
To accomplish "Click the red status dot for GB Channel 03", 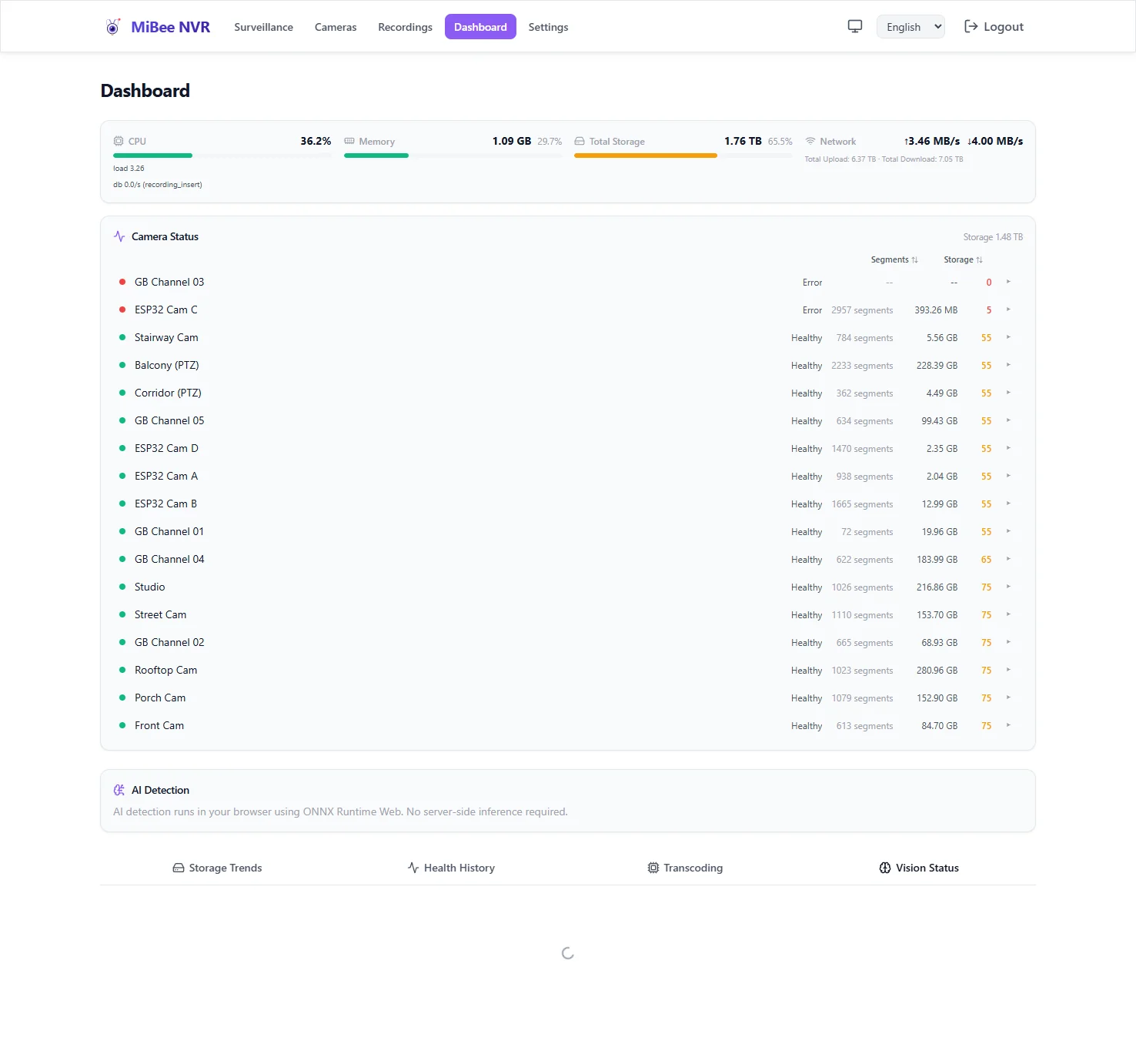I will (x=122, y=282).
